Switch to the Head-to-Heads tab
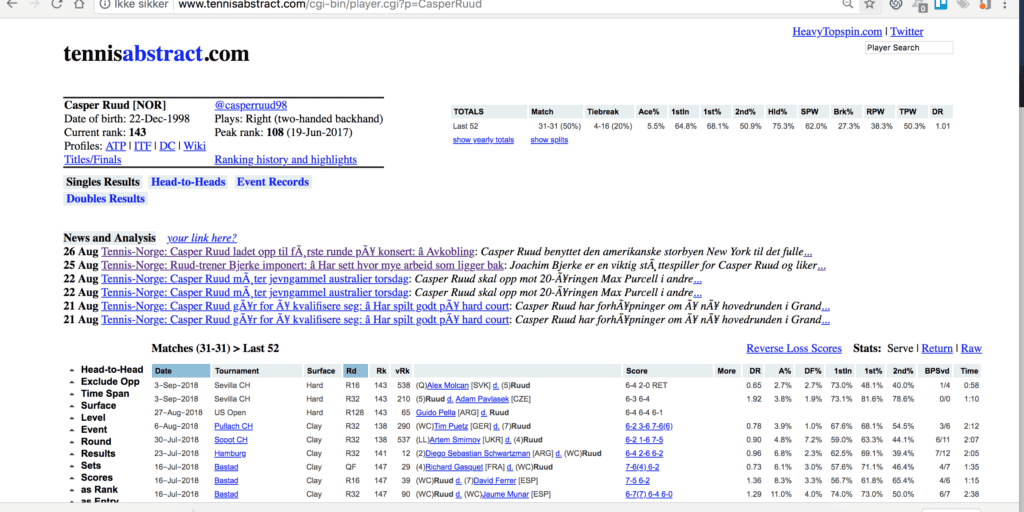 pos(188,182)
